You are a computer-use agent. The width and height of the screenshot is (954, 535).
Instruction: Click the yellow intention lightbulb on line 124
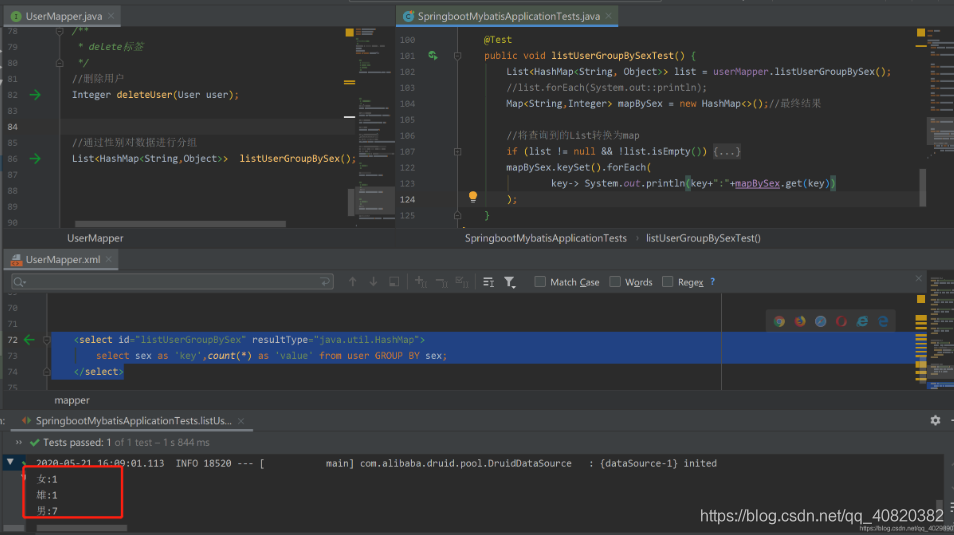(473, 197)
